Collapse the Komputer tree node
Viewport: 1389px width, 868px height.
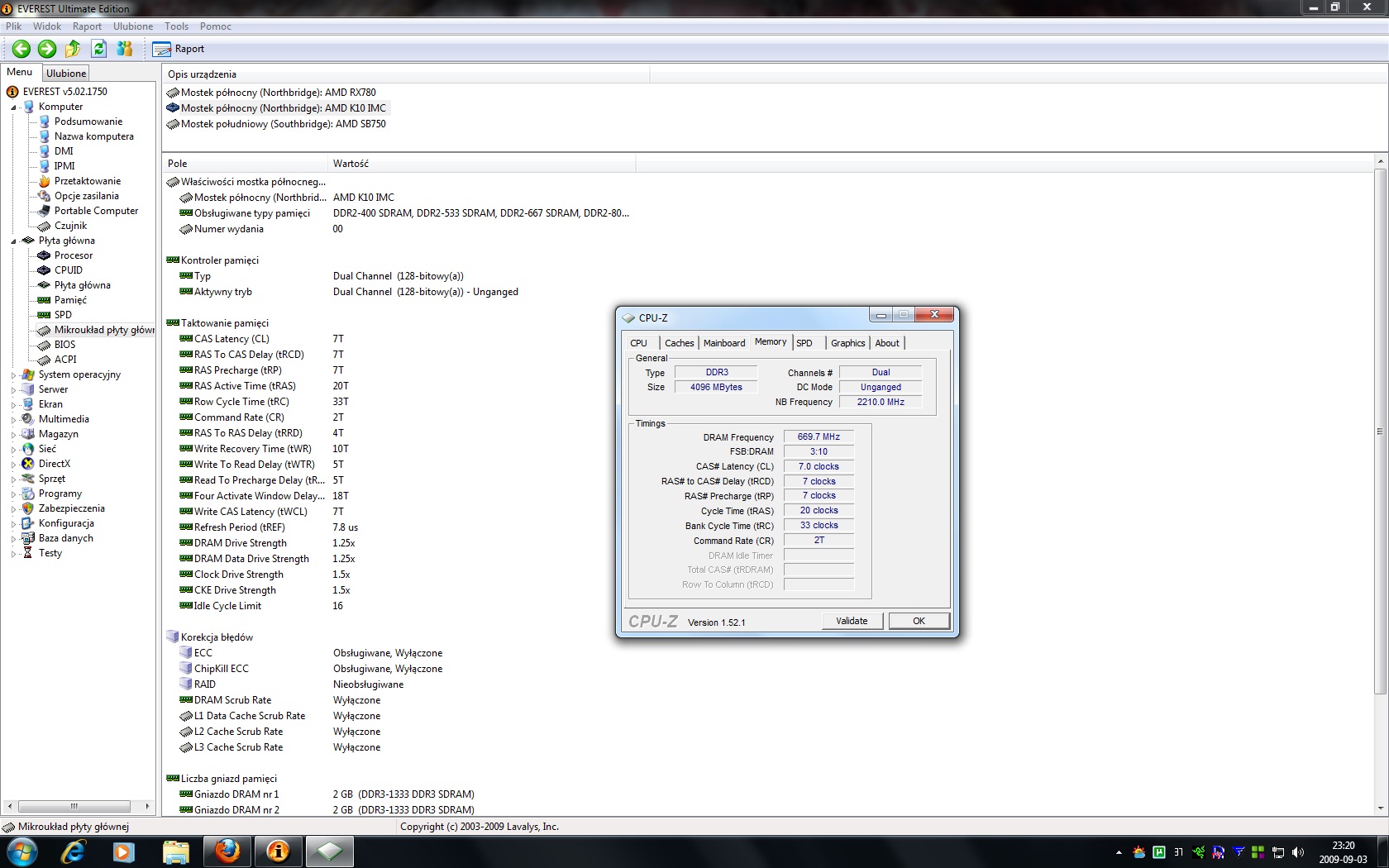(13, 107)
